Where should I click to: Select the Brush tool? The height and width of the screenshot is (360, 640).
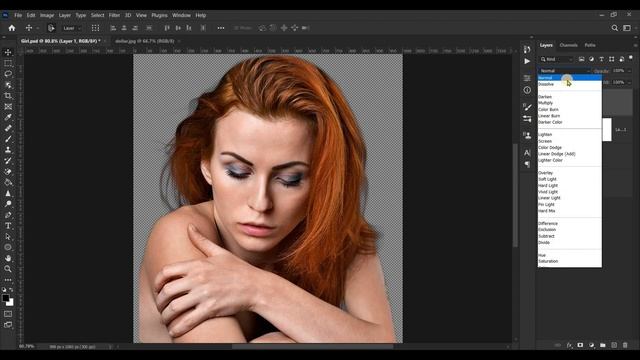[8, 139]
